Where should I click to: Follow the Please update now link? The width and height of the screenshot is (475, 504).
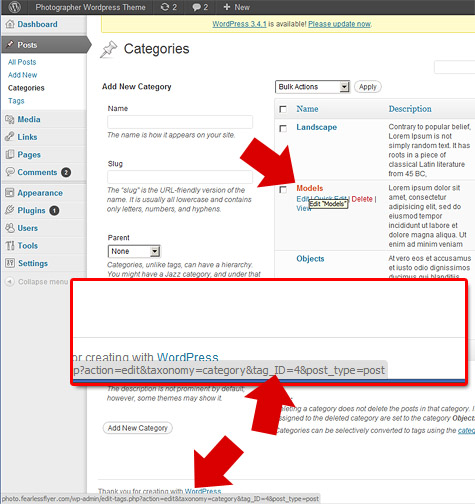pos(339,24)
